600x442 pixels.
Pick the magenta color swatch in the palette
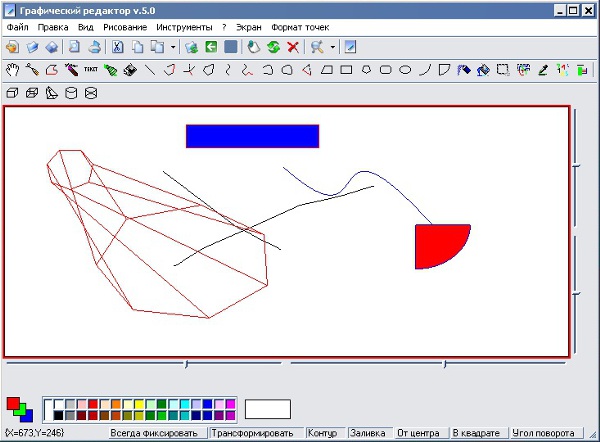coord(231,404)
